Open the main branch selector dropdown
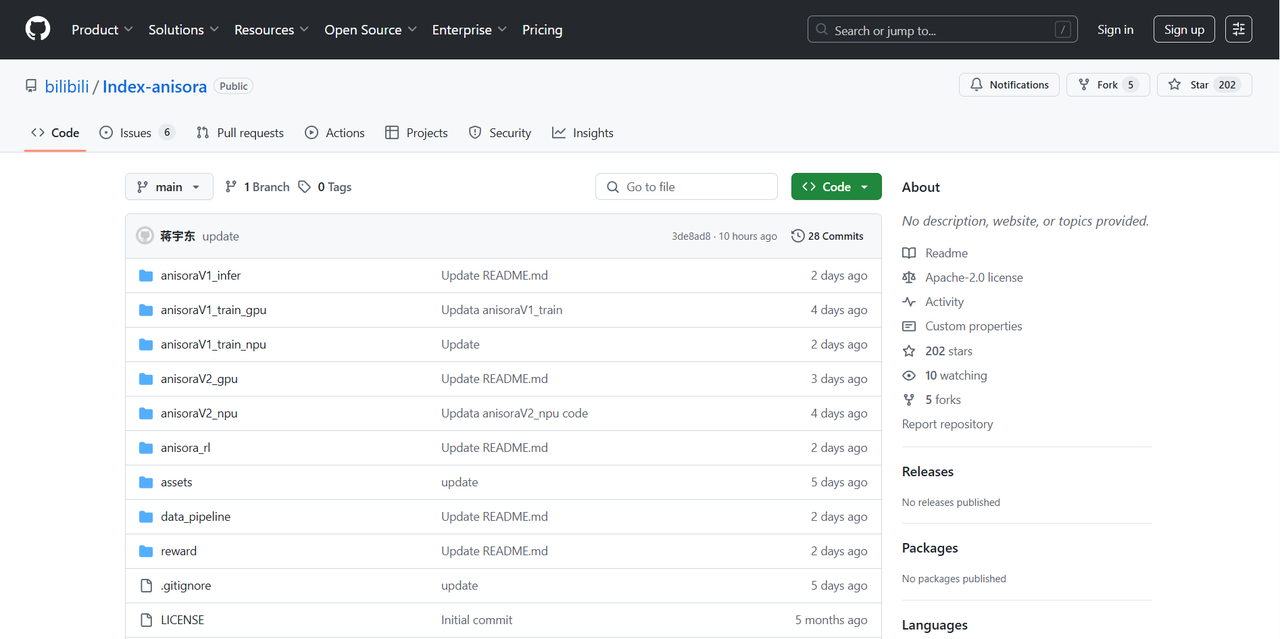The height and width of the screenshot is (639, 1280). [x=169, y=187]
